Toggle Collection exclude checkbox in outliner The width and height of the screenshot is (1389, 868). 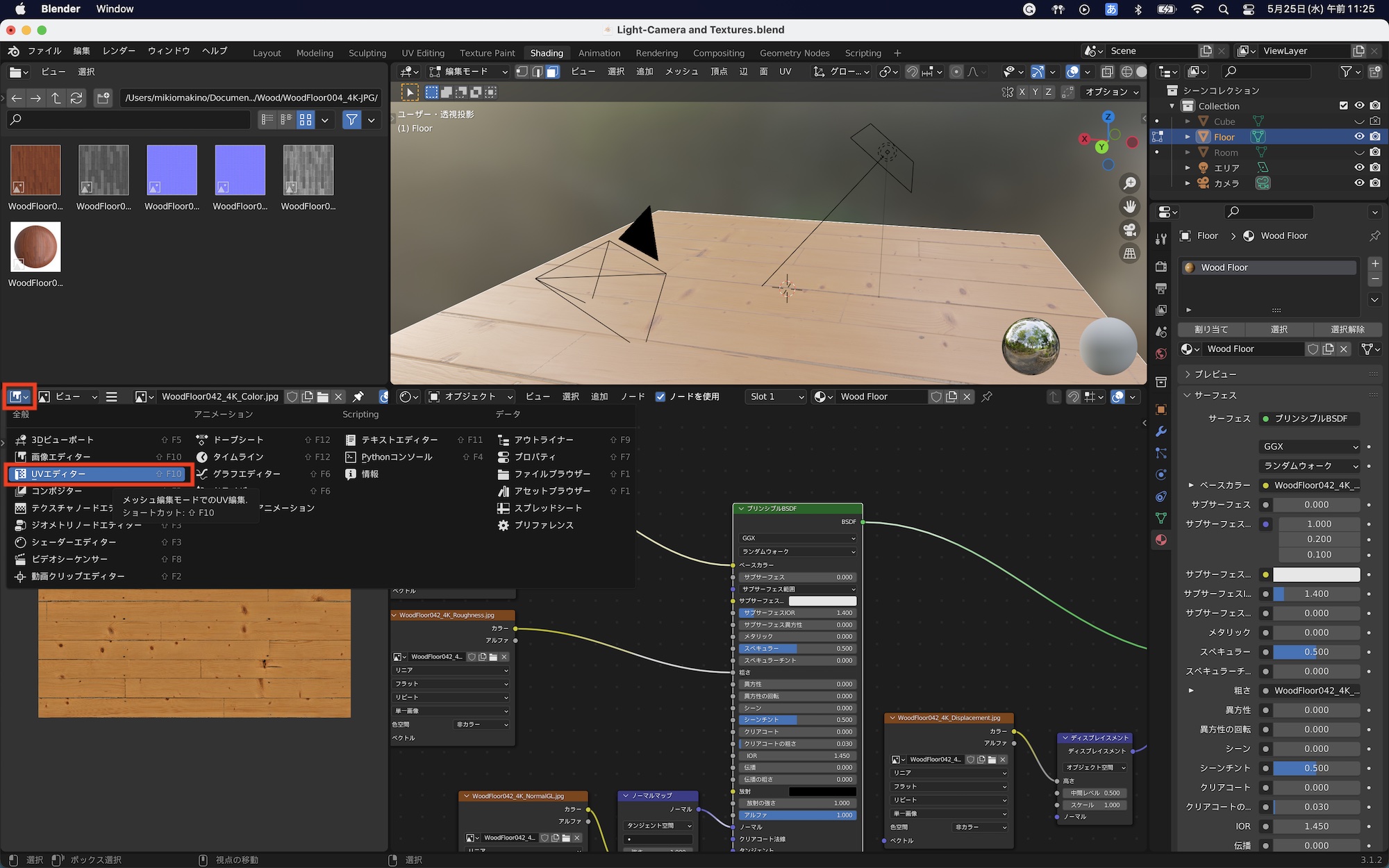(1343, 106)
